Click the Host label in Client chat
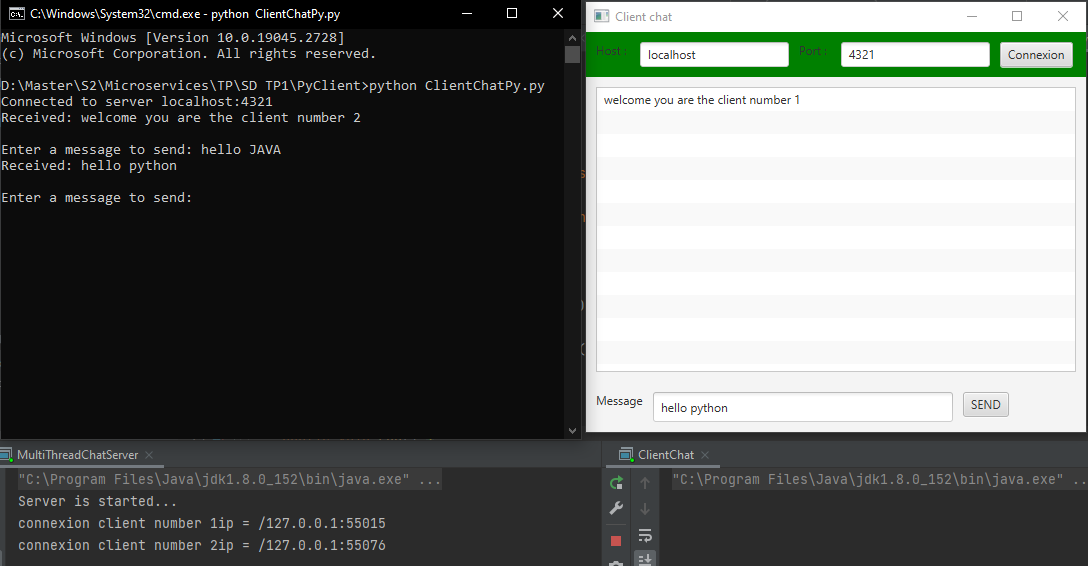The height and width of the screenshot is (566, 1088). pyautogui.click(x=611, y=51)
